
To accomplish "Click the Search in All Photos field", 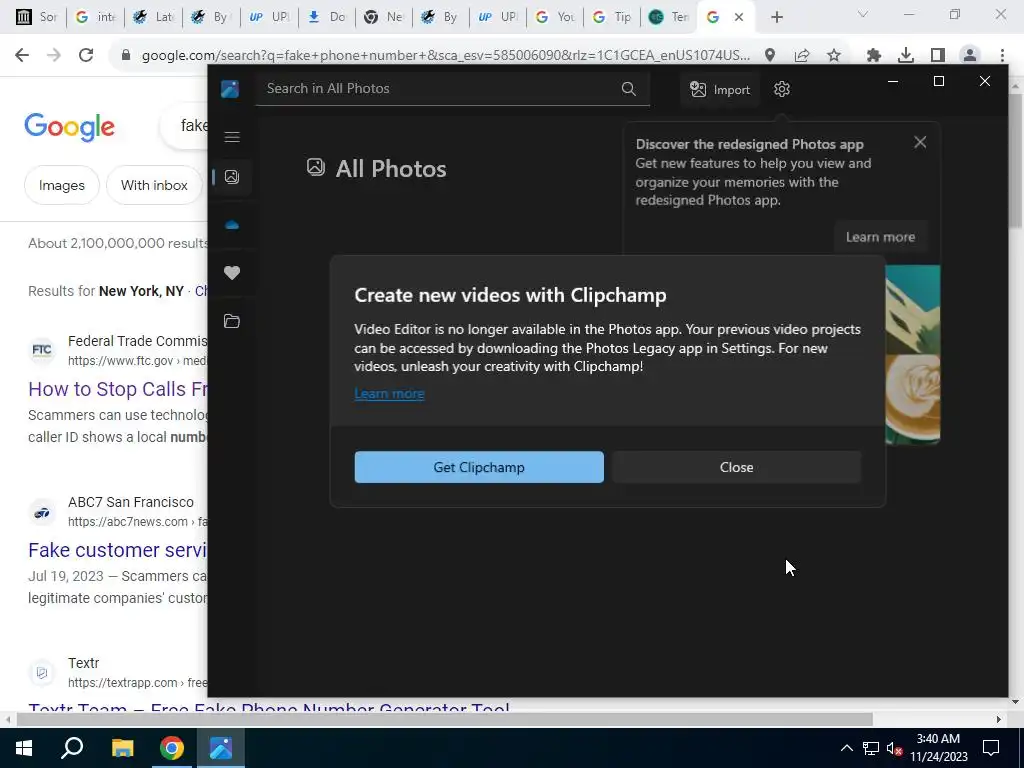I will [453, 89].
